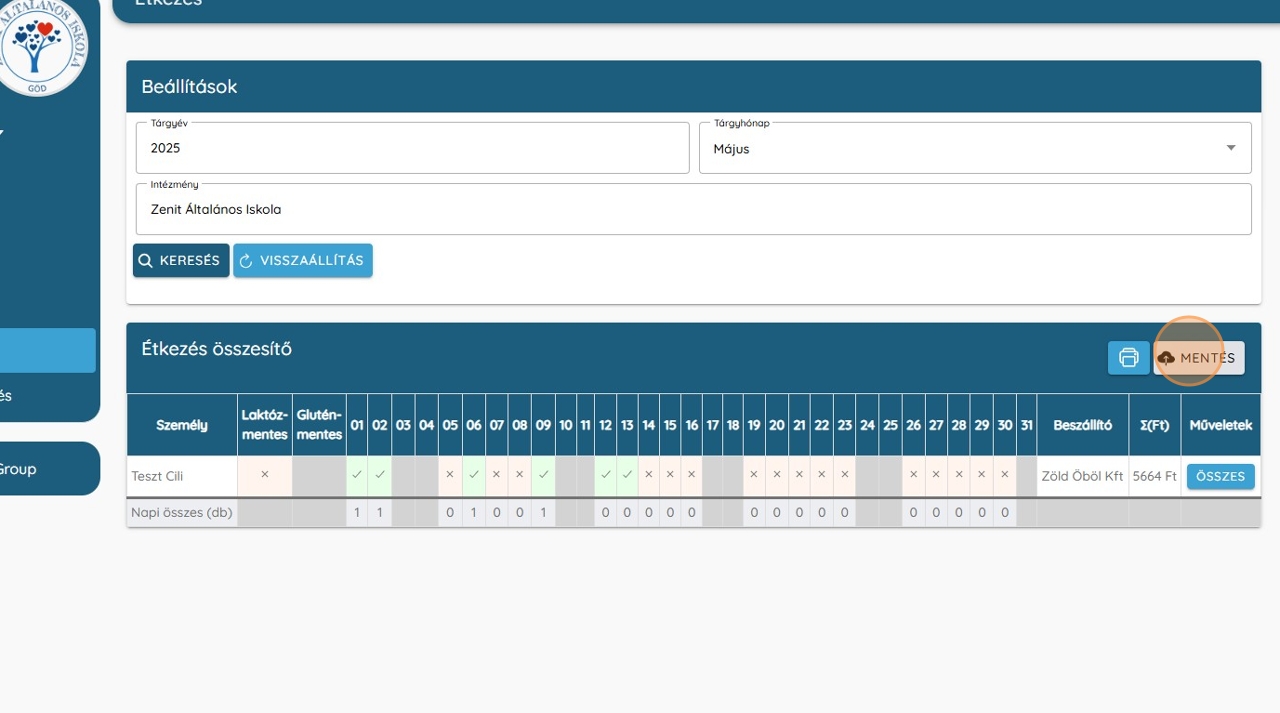Click the Keresés magnifier search button
Screen dimensions: 1280x713
pyautogui.click(x=181, y=261)
